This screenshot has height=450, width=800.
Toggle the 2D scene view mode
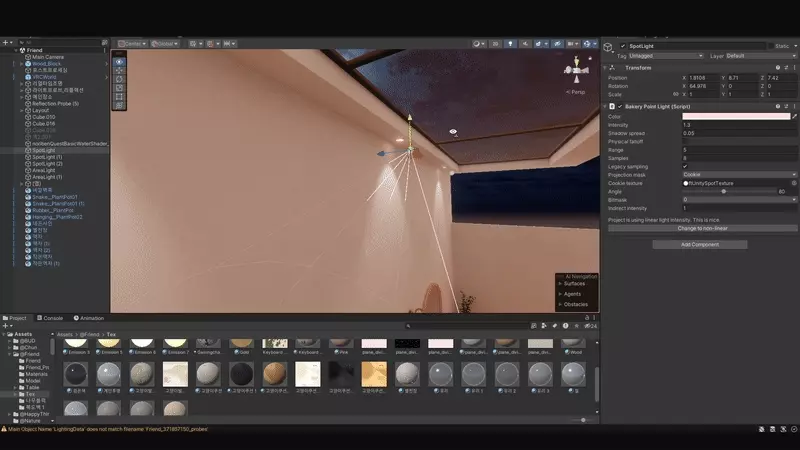495,44
